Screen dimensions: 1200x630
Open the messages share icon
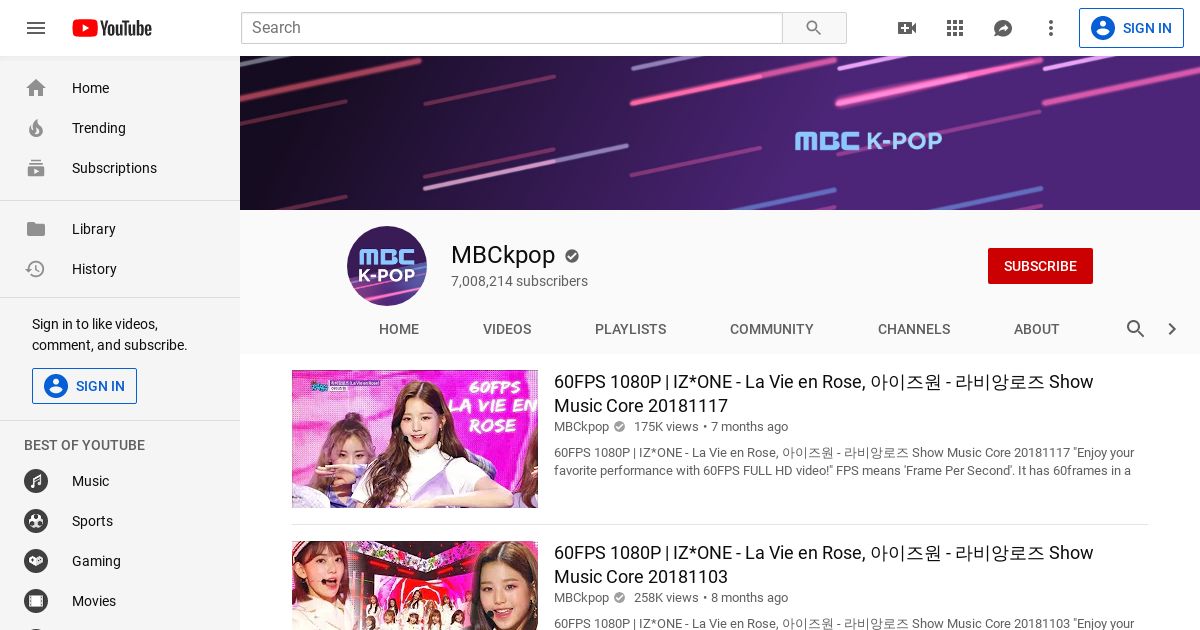pos(1003,28)
